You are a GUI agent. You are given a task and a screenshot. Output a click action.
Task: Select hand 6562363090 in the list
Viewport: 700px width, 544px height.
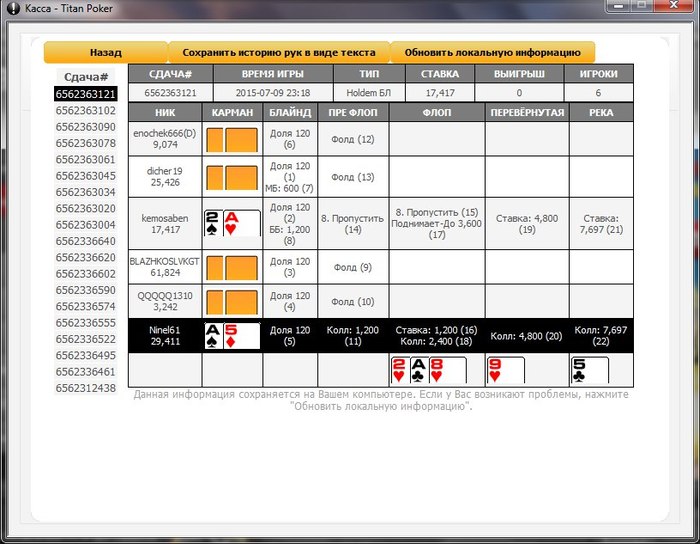tap(86, 127)
